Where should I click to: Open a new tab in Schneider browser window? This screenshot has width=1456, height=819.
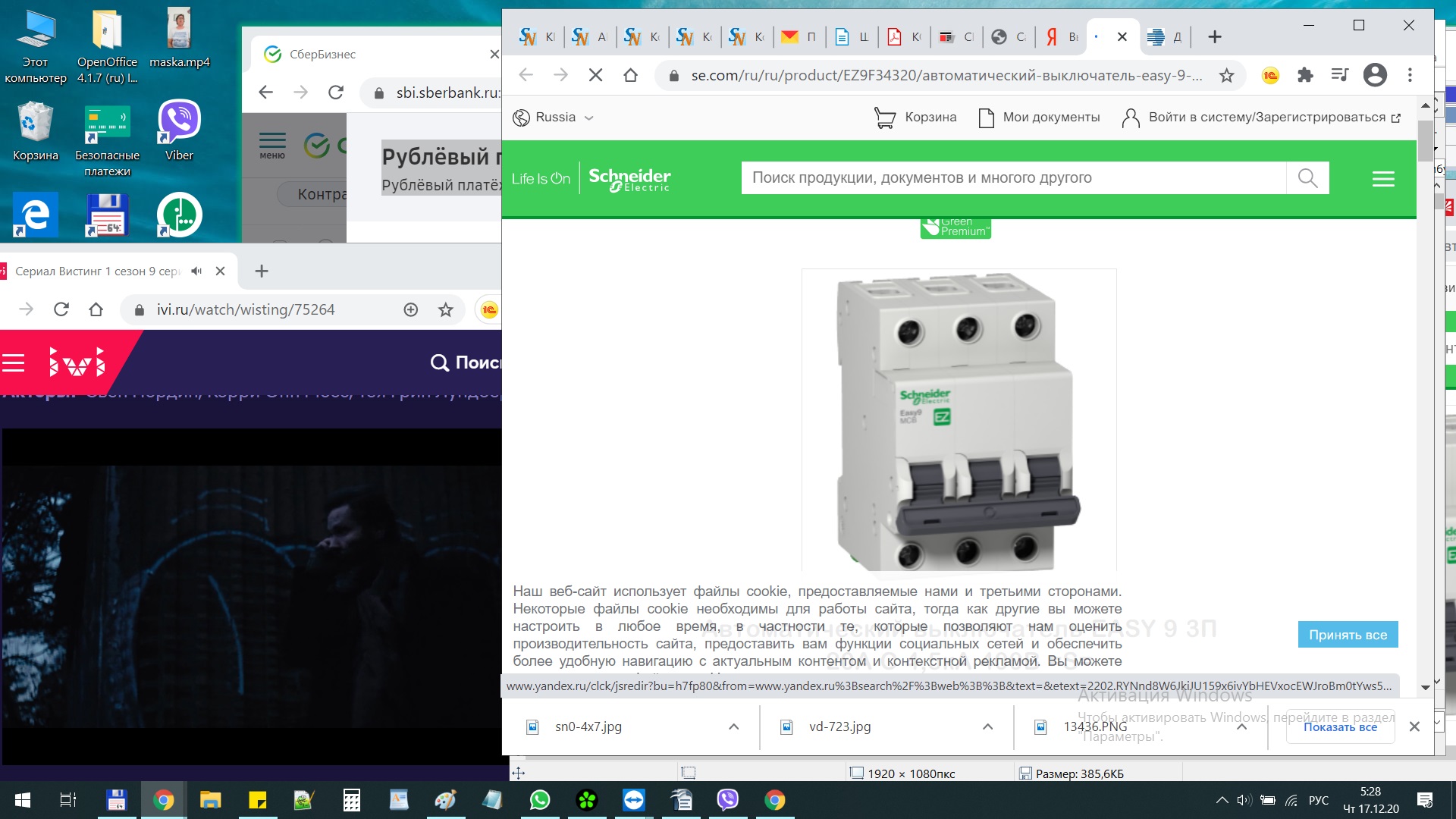click(1214, 36)
